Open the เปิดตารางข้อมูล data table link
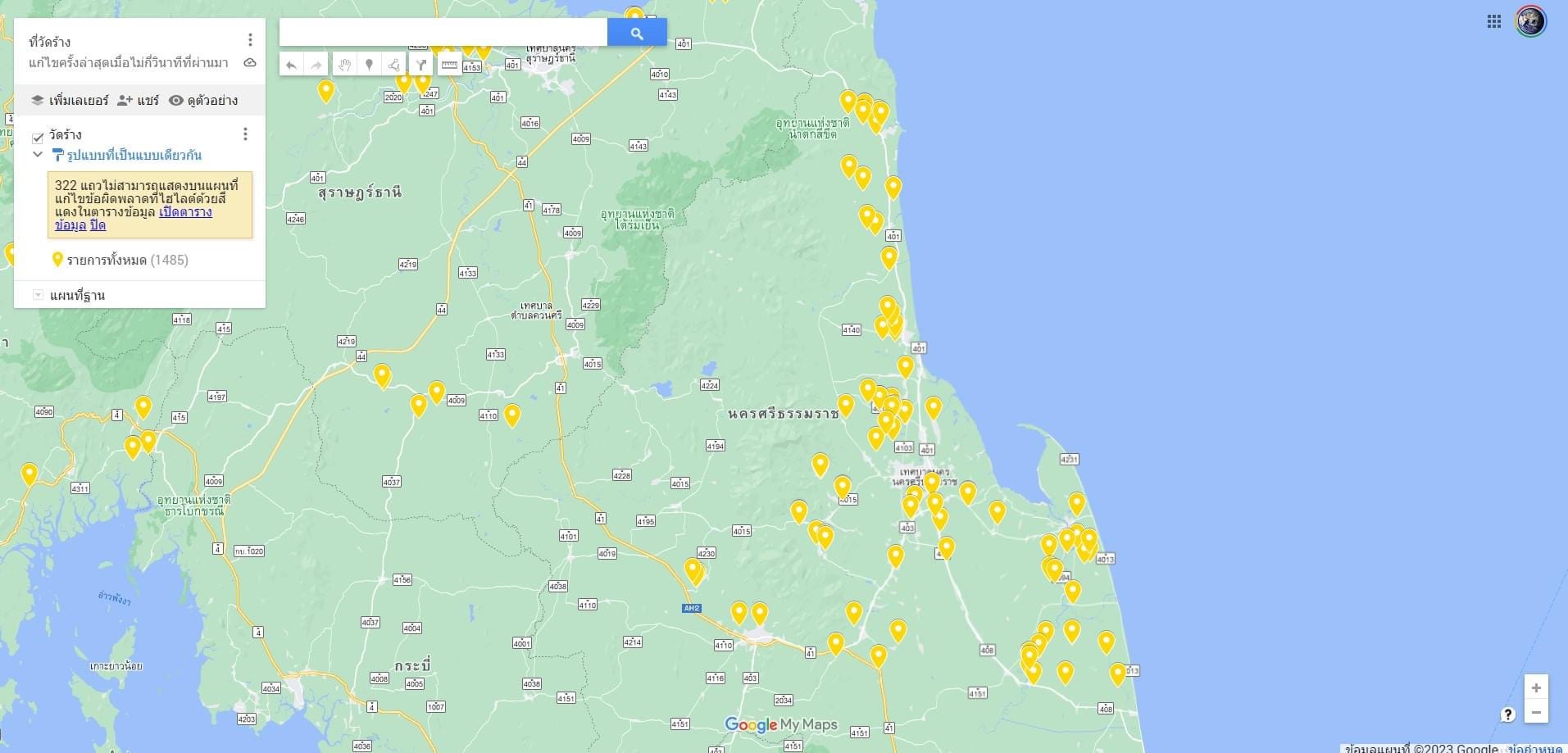 pos(185,212)
